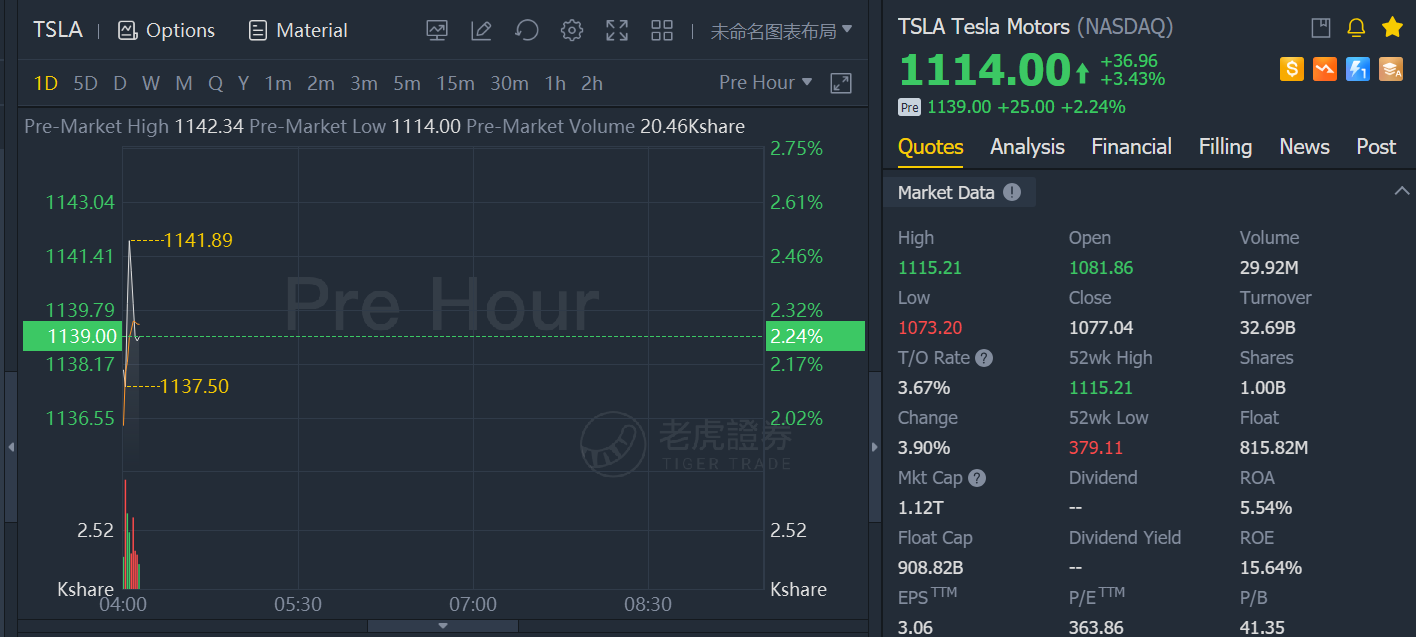
Task: Switch to the Financial tab
Action: pyautogui.click(x=1131, y=147)
